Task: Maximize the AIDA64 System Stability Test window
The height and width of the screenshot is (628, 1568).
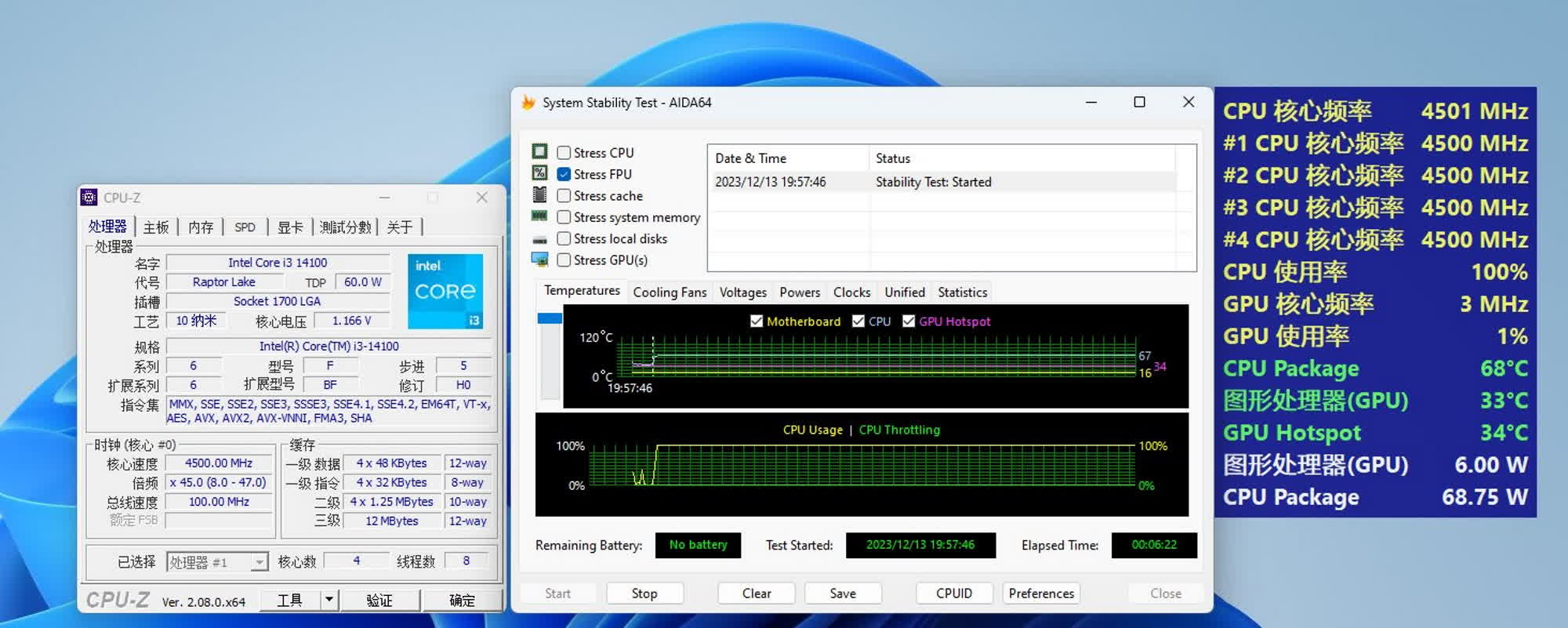Action: click(x=1139, y=103)
